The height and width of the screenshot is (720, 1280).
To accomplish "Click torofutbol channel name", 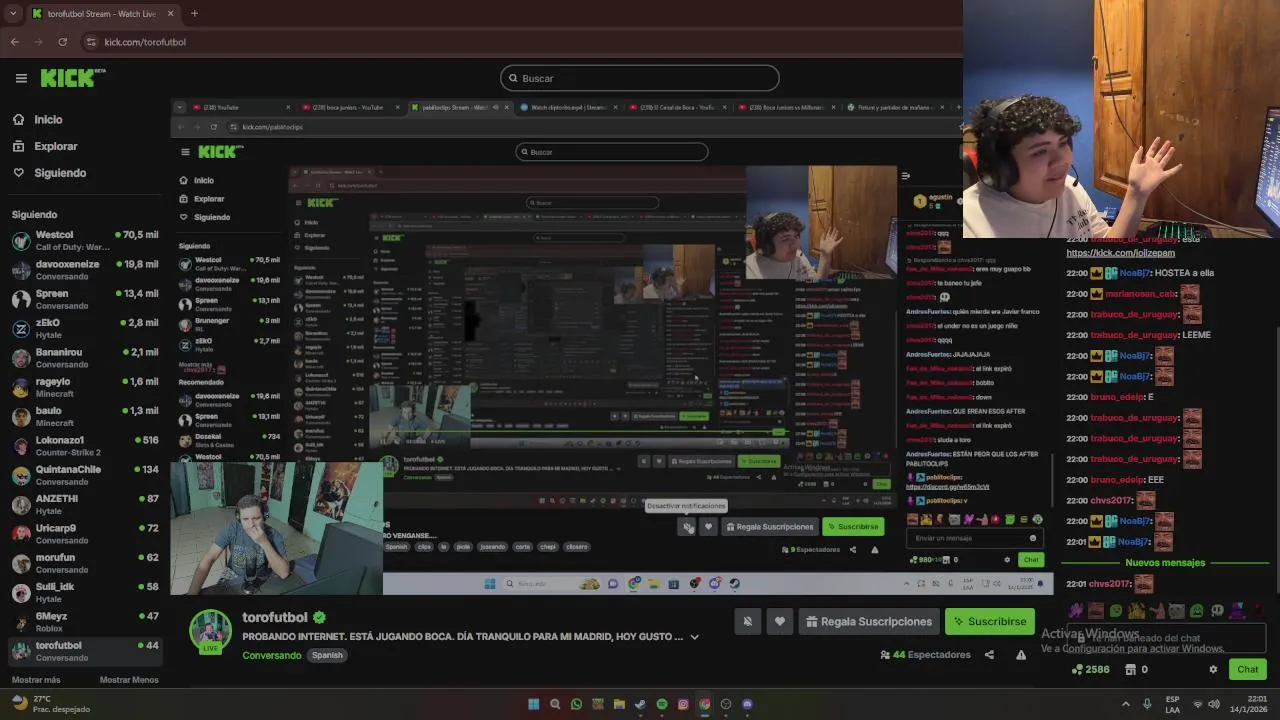I will tap(275, 618).
